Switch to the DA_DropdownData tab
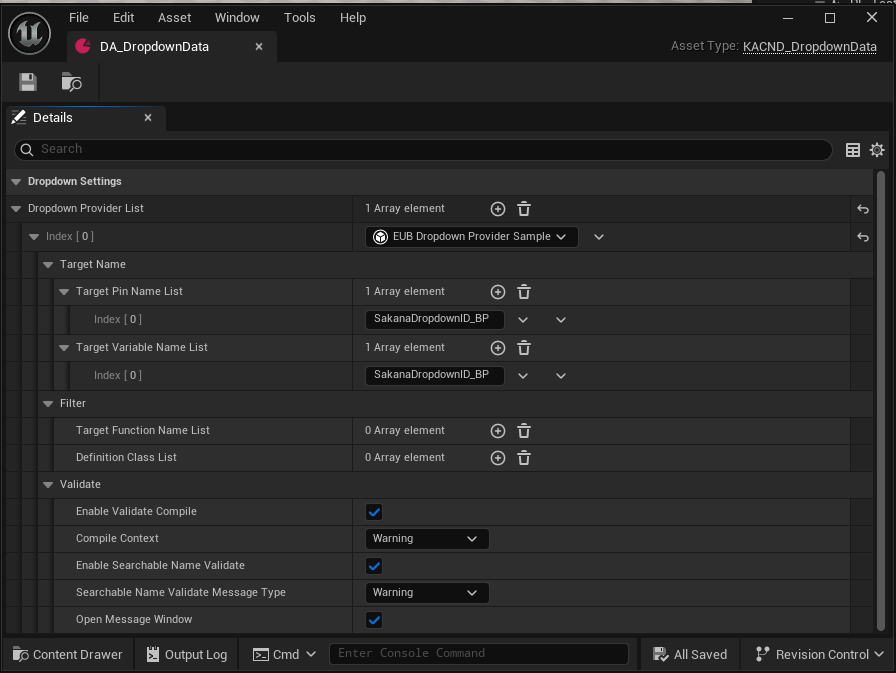The height and width of the screenshot is (673, 896). point(154,46)
